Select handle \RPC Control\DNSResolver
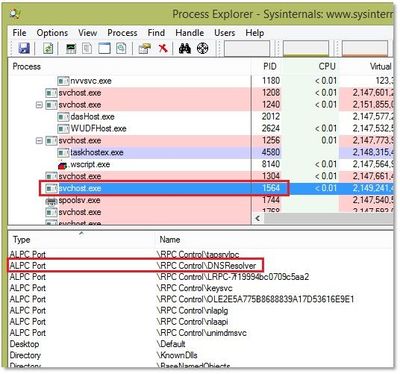 [x=206, y=266]
